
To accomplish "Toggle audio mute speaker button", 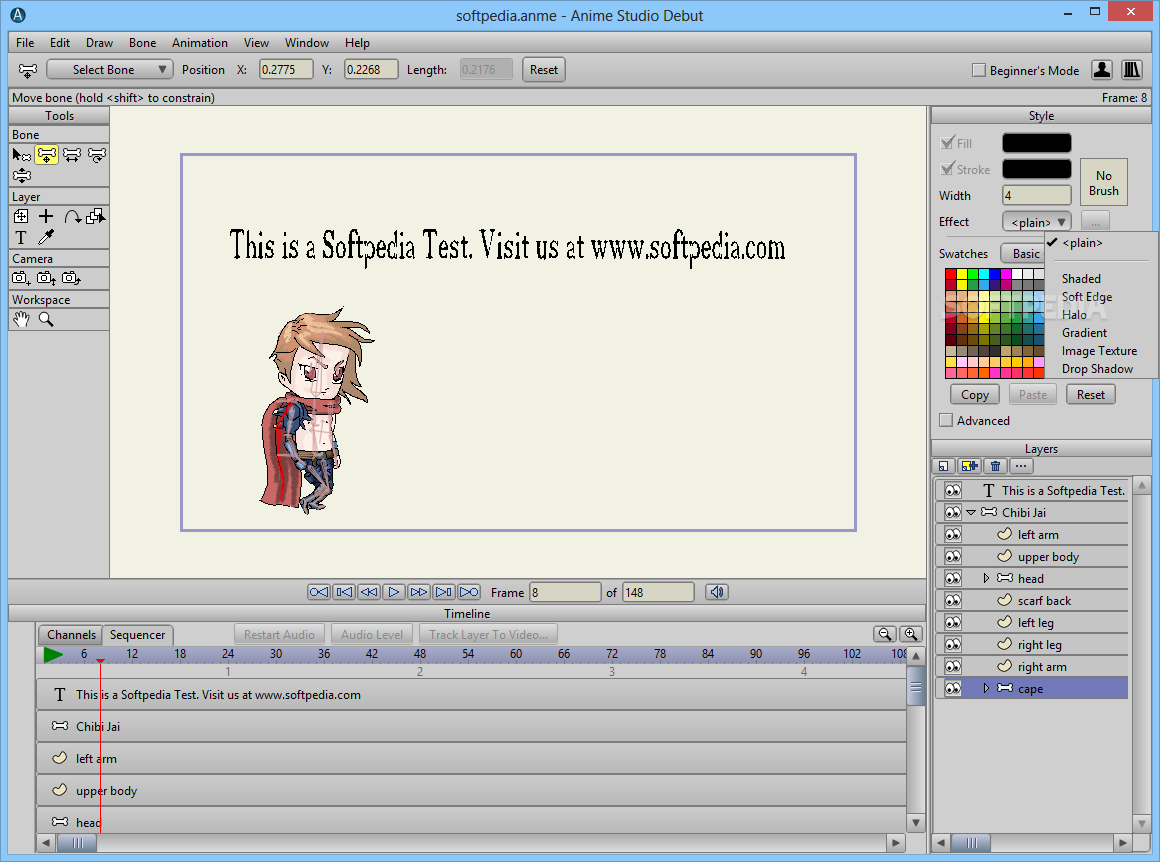I will tap(717, 592).
